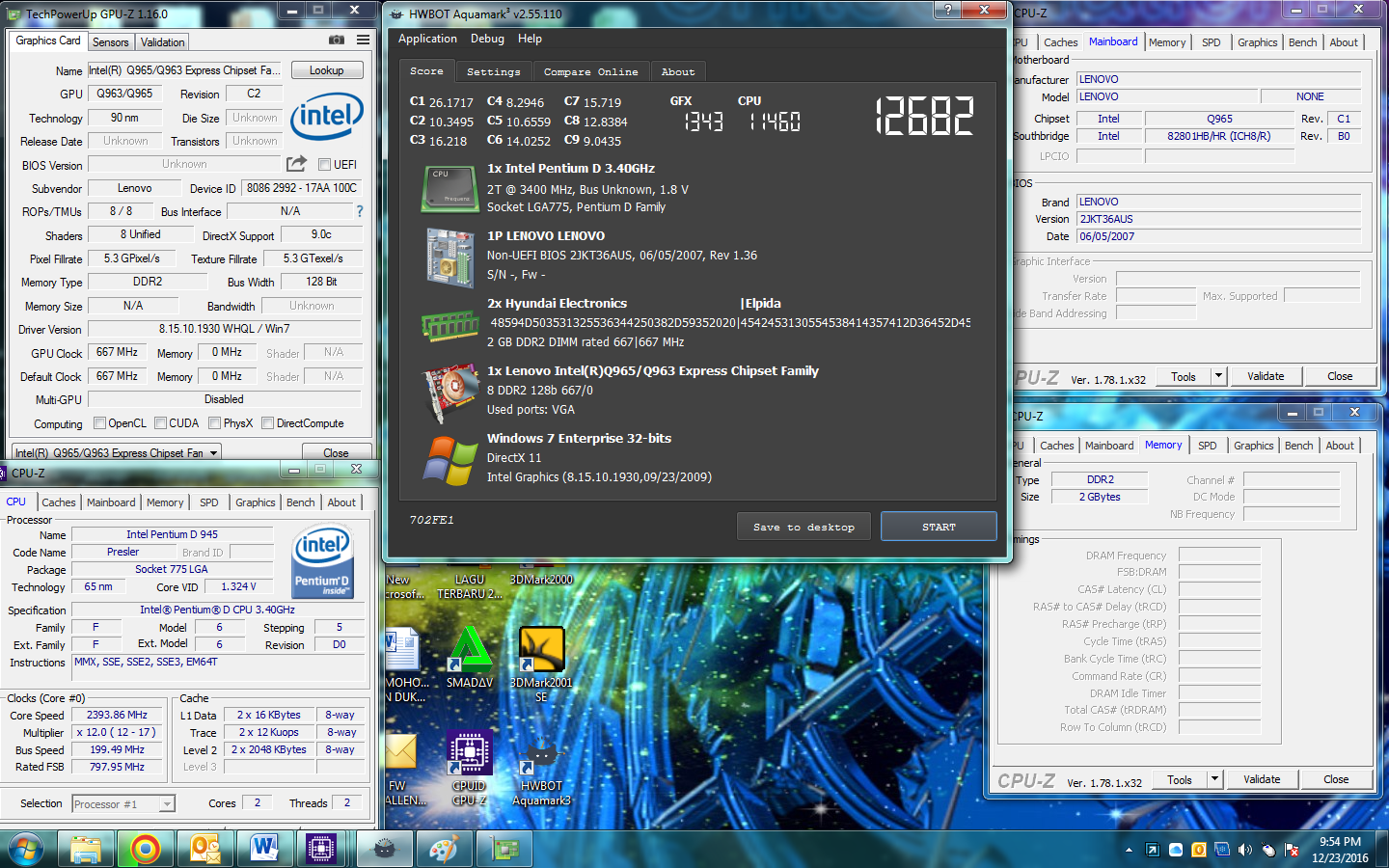1389x868 pixels.
Task: Switch to the Compare Online tab
Action: [590, 71]
